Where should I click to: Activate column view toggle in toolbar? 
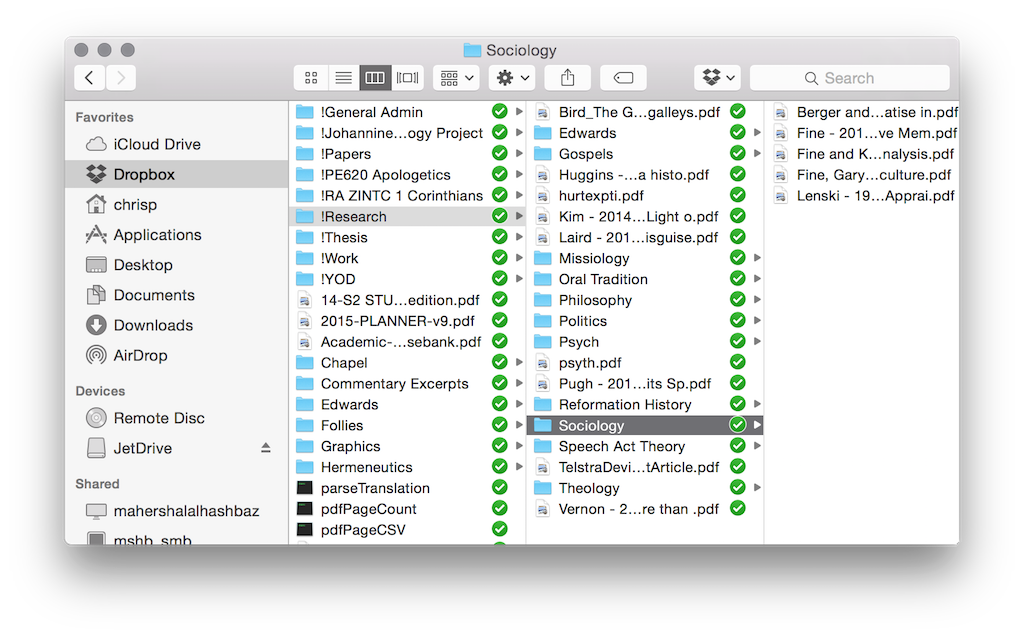375,78
